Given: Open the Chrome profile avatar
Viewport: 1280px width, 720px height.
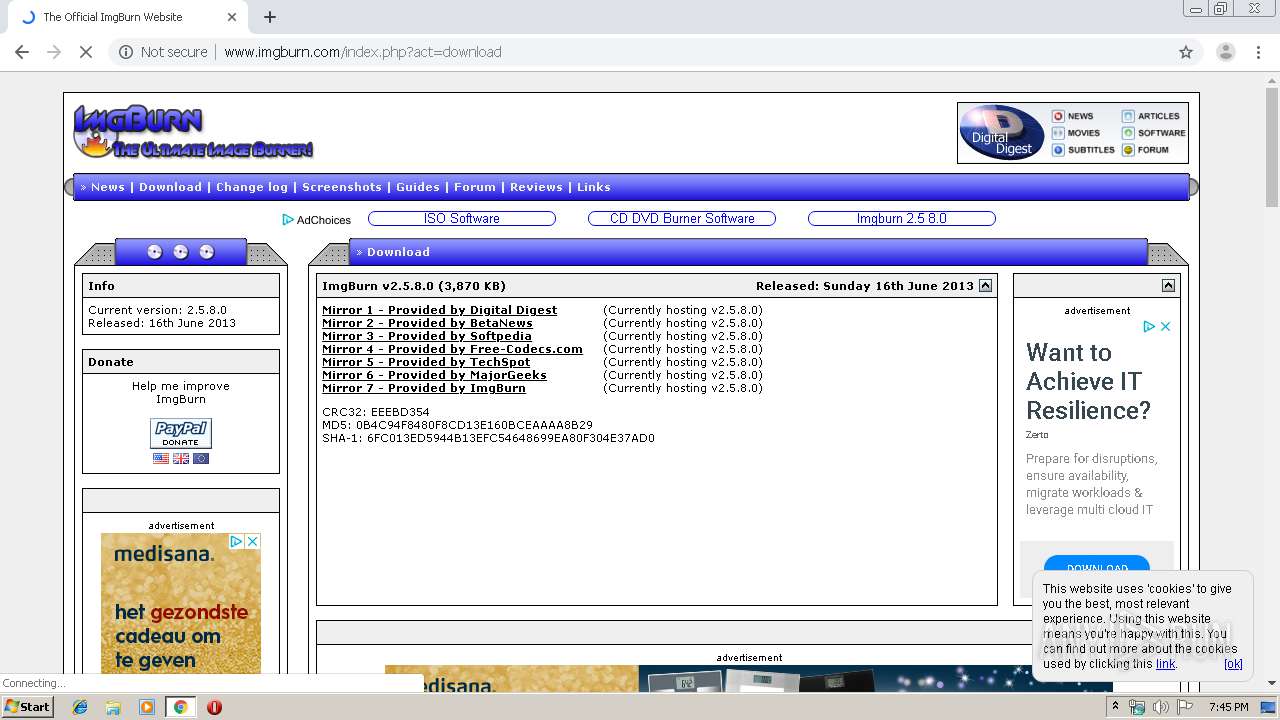Looking at the screenshot, I should 1226,52.
